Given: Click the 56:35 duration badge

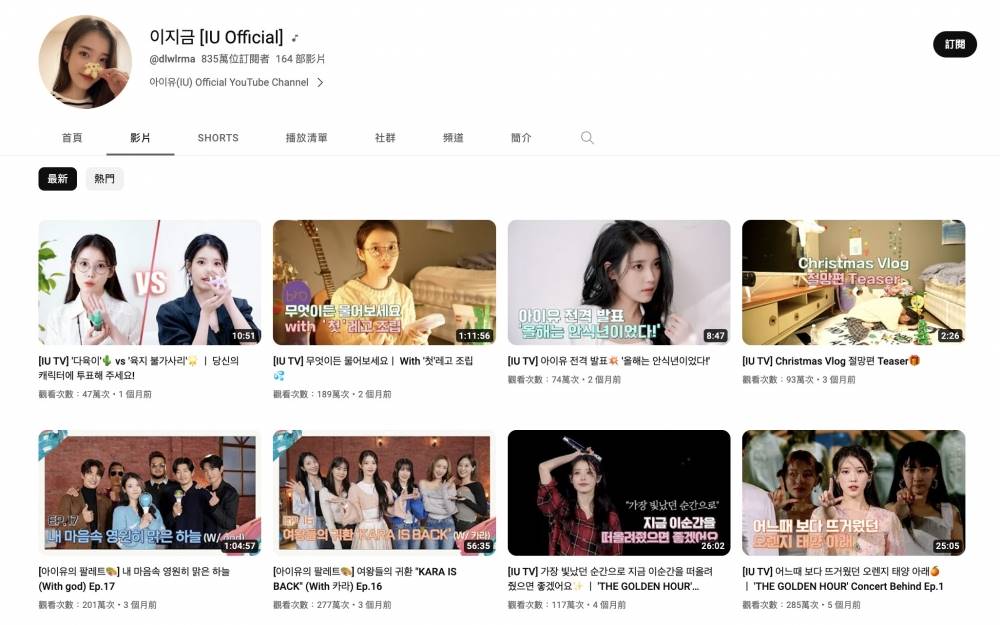Looking at the screenshot, I should [478, 546].
